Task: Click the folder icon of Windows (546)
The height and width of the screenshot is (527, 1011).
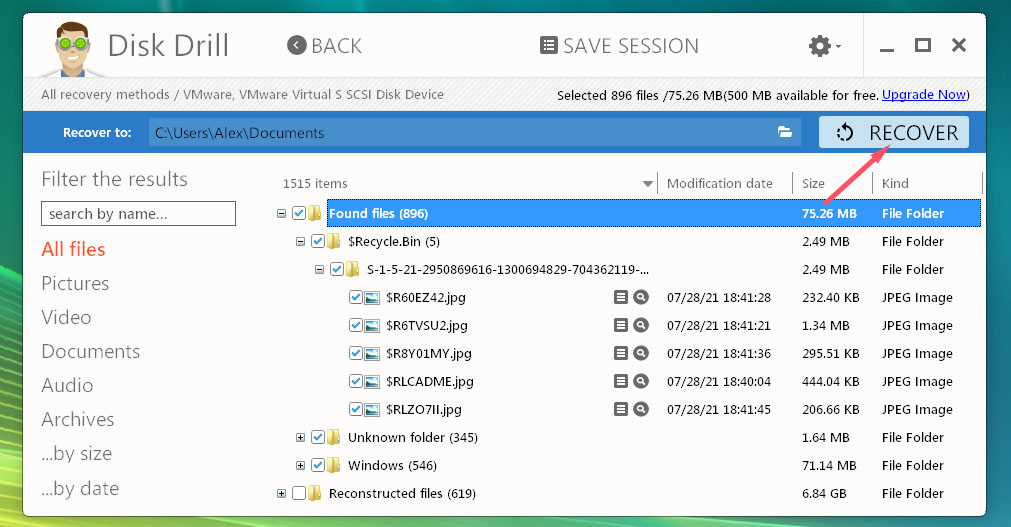Action: point(333,465)
